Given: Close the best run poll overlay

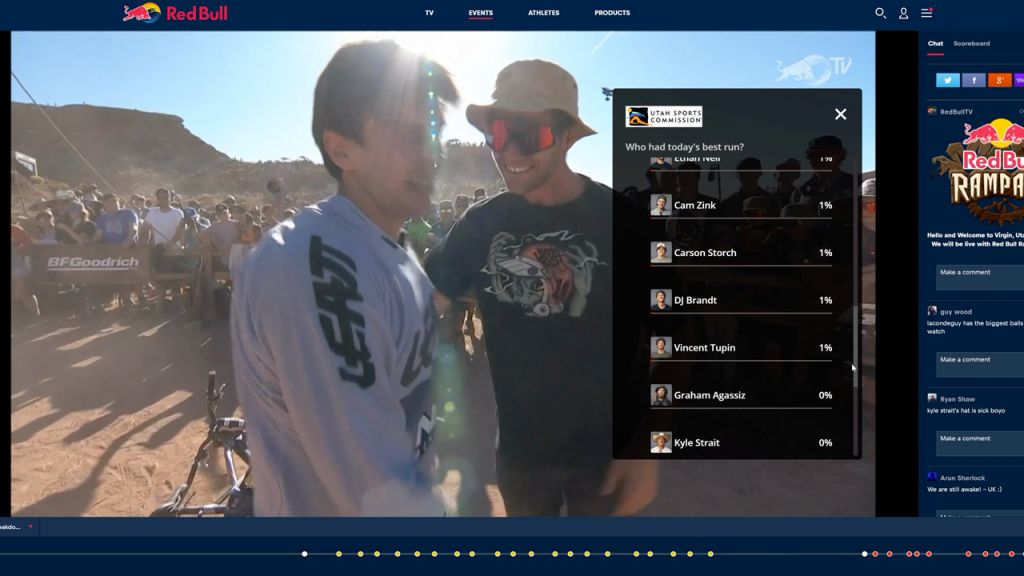Looking at the screenshot, I should tap(840, 114).
